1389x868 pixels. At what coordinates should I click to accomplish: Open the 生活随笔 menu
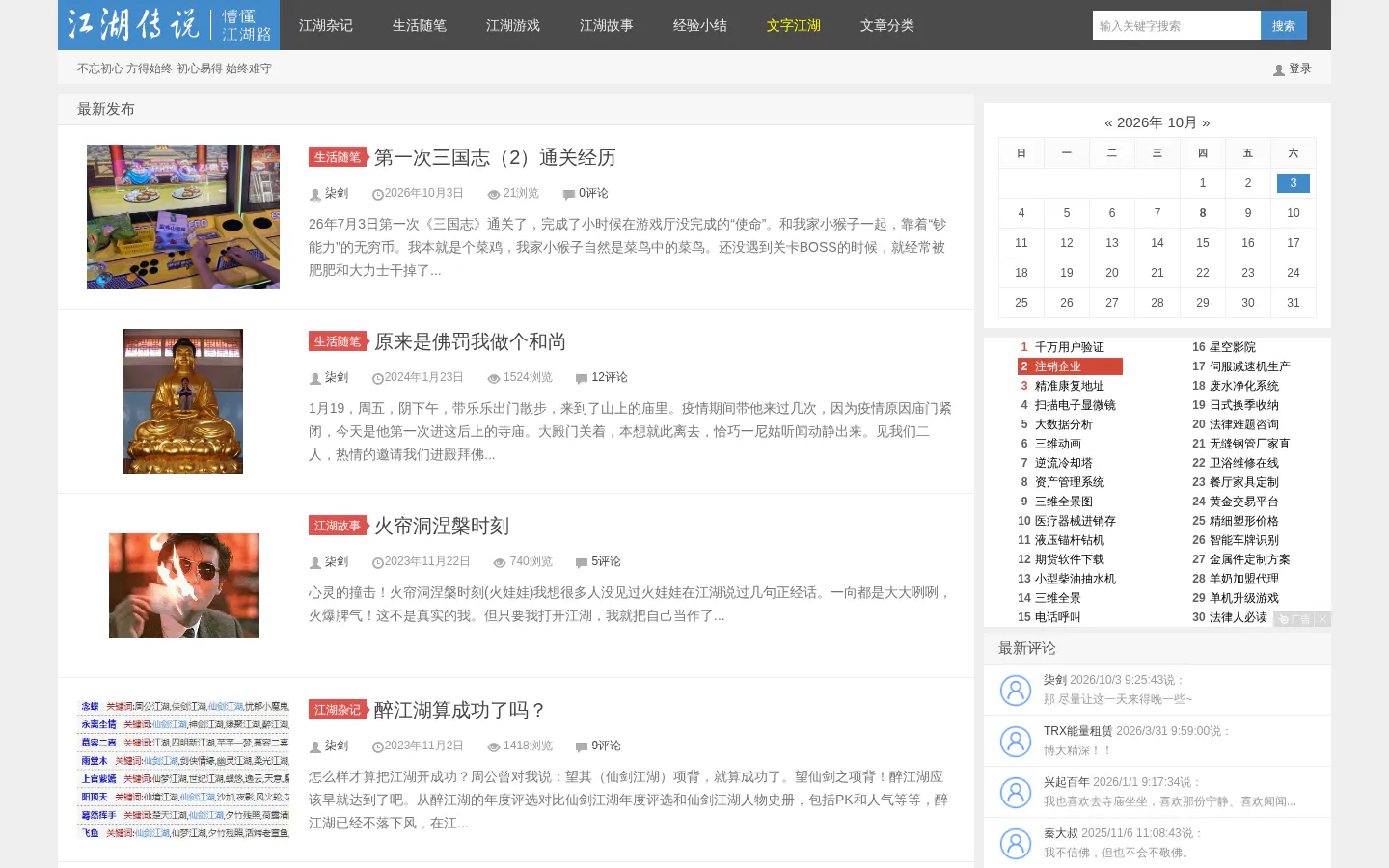(x=420, y=25)
